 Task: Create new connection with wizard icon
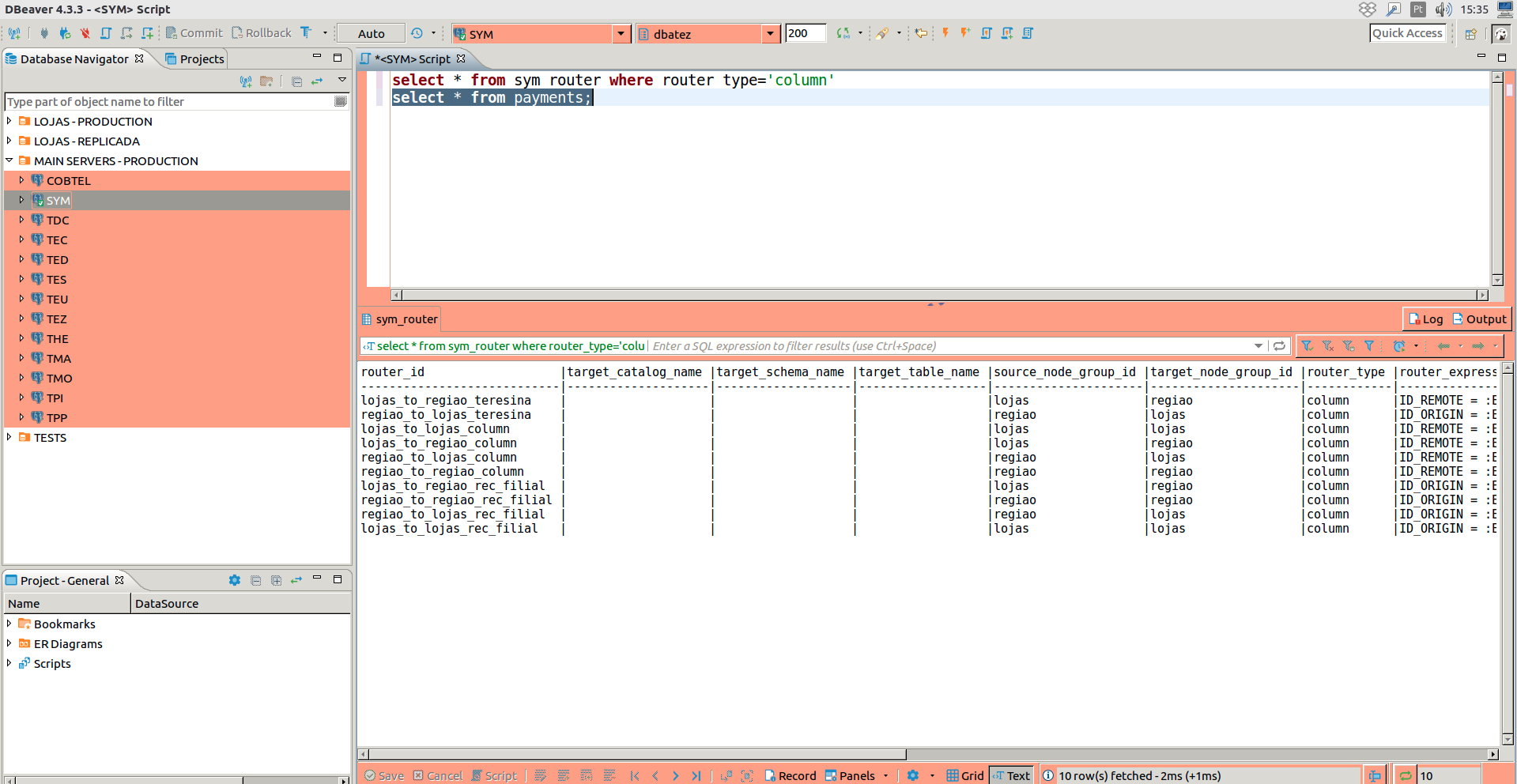(x=14, y=33)
